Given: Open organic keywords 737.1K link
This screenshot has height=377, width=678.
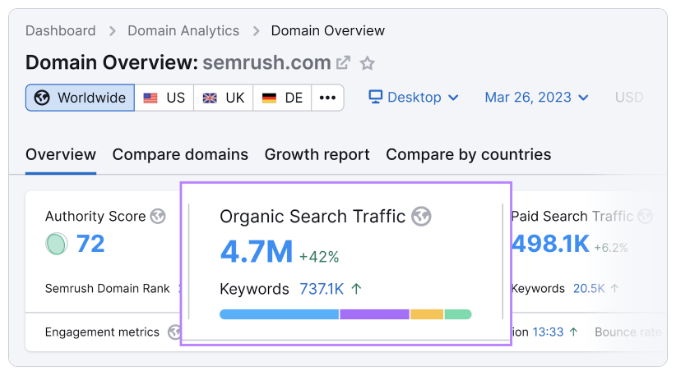Looking at the screenshot, I should pos(322,289).
